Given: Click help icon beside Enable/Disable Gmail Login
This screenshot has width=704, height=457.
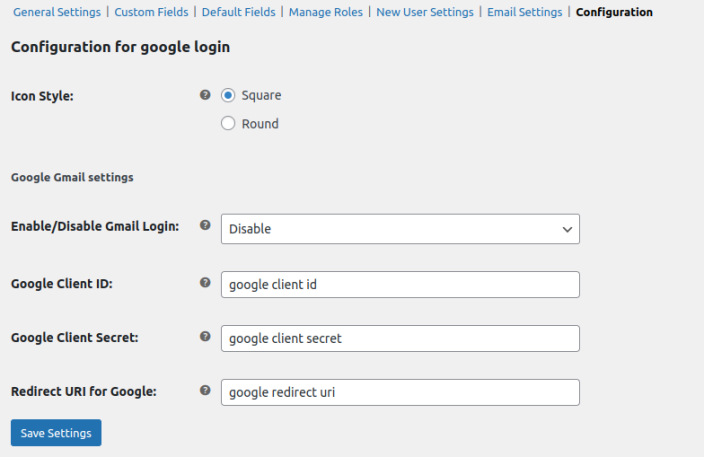Looking at the screenshot, I should (x=205, y=227).
